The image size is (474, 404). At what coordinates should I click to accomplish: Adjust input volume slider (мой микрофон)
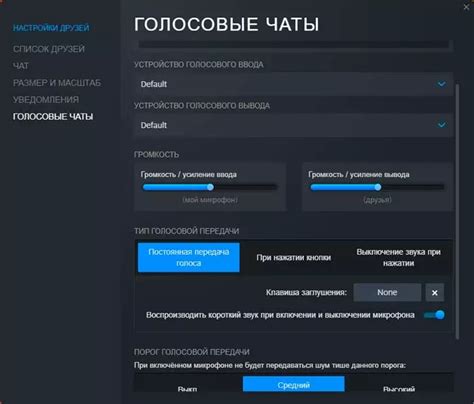(x=210, y=187)
